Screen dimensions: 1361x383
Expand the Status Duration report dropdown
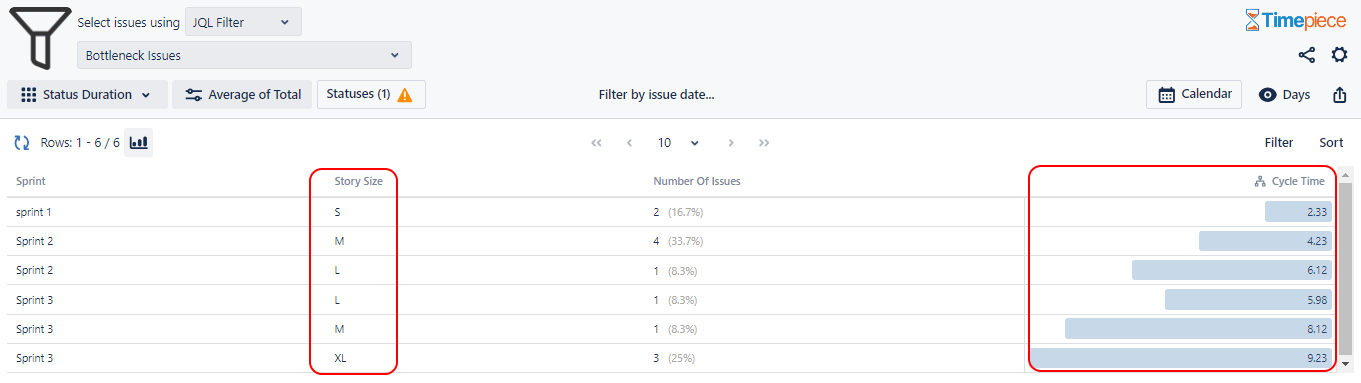coord(86,95)
